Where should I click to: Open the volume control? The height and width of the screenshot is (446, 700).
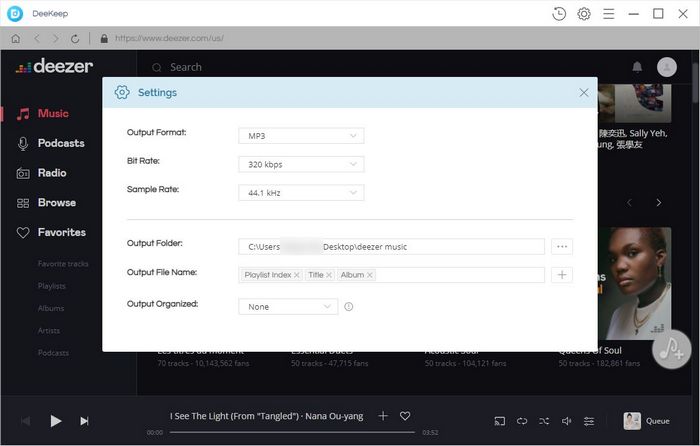(x=567, y=421)
